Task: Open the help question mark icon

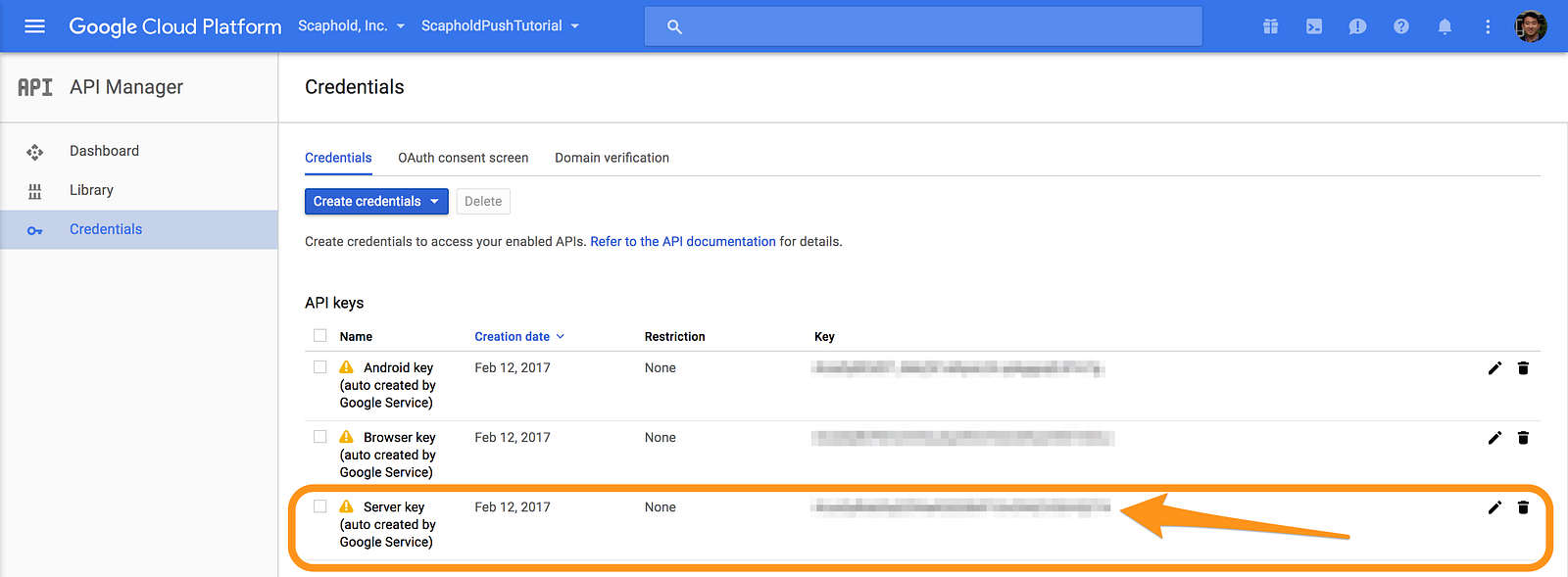Action: coord(1401,26)
